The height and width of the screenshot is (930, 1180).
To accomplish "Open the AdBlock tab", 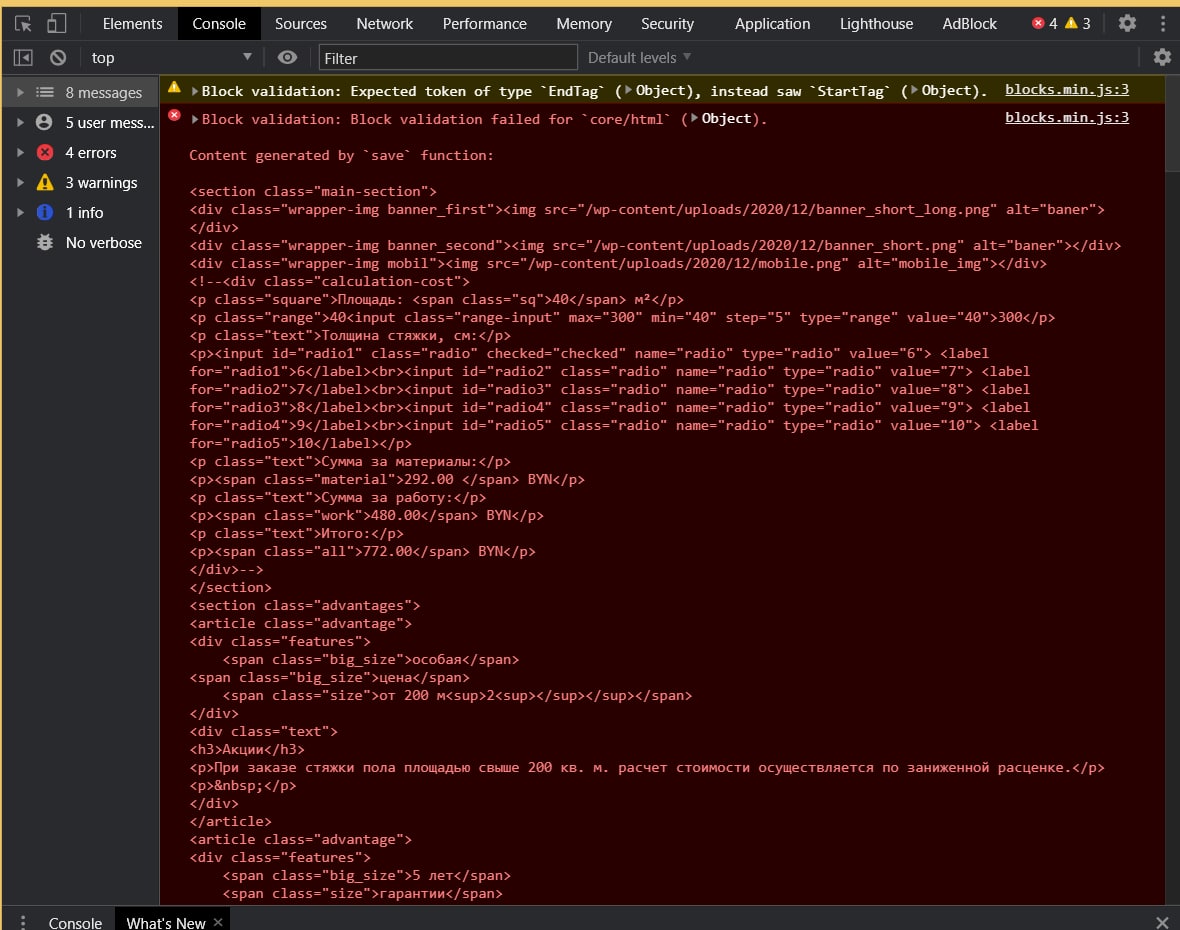I will pos(970,24).
